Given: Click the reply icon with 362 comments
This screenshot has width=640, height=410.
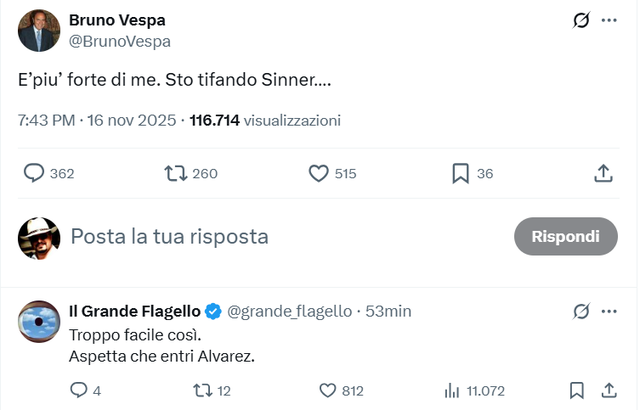Looking at the screenshot, I should (35, 173).
